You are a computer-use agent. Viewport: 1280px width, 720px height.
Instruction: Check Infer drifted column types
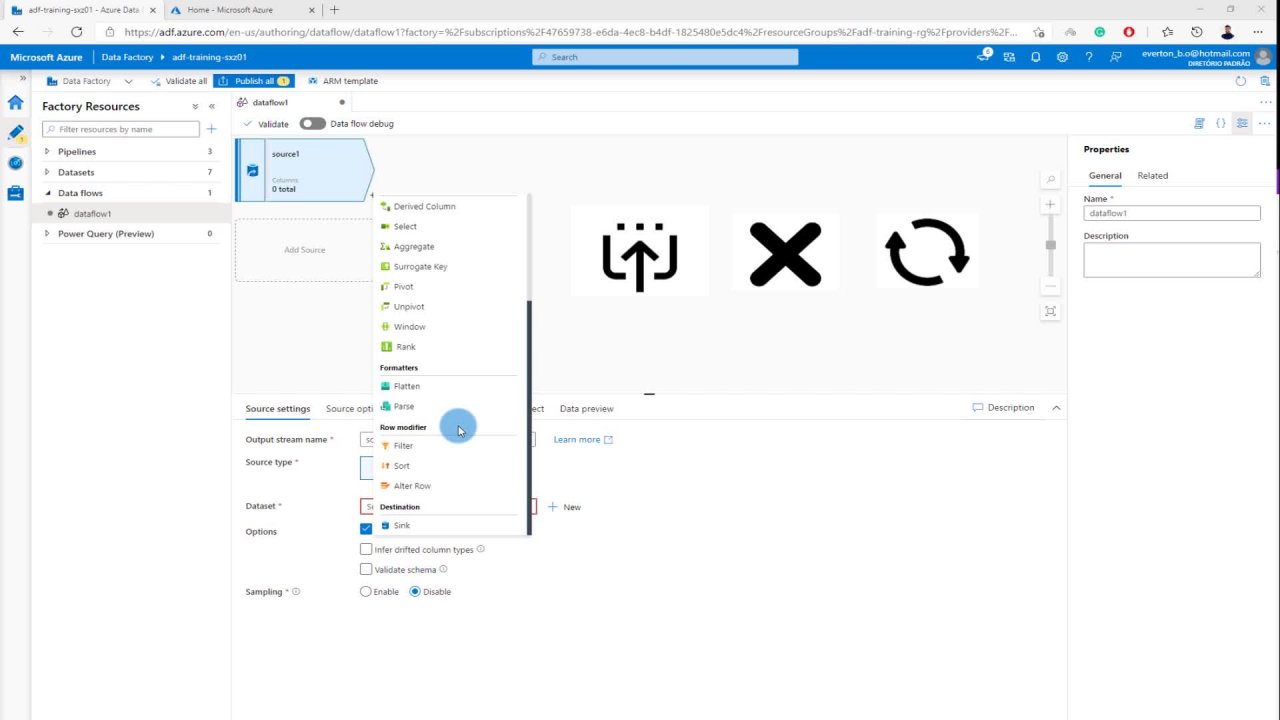coord(366,549)
